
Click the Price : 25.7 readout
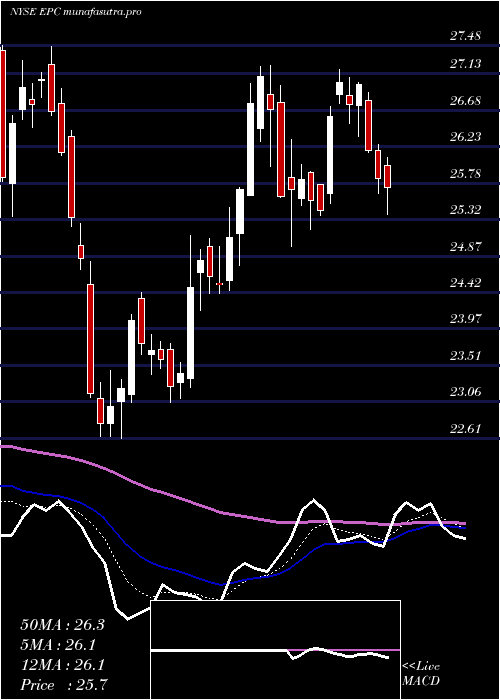[63, 684]
